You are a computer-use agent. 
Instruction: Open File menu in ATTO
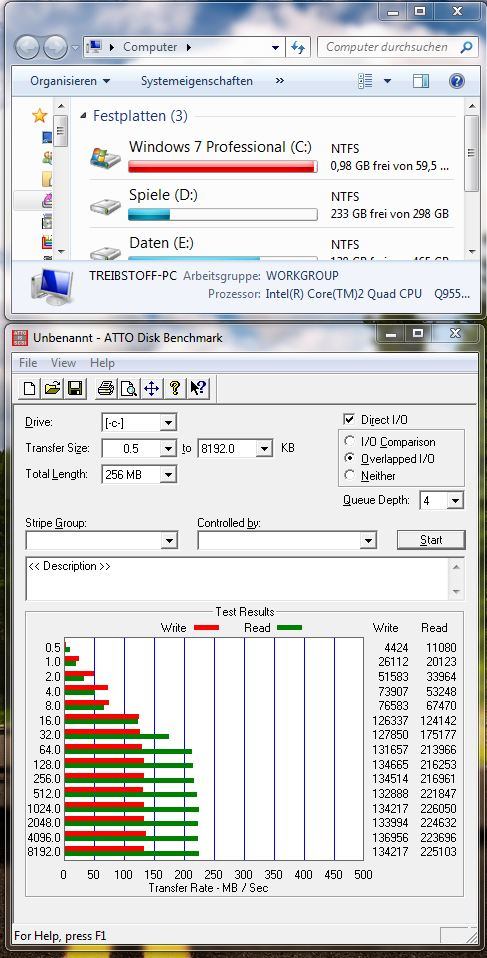(28, 362)
